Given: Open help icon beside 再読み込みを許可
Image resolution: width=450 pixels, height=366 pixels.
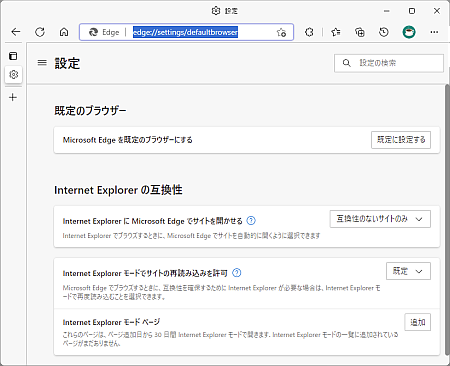Looking at the screenshot, I should point(237,273).
